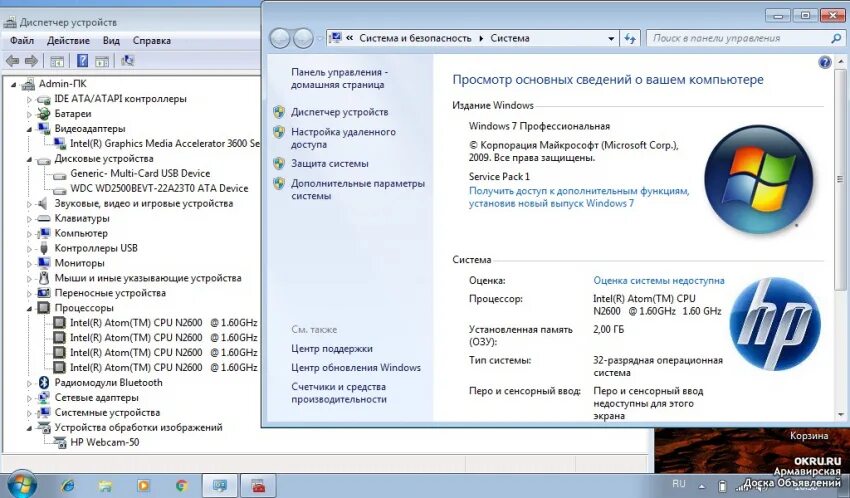Click the Mice and pointing devices icon
This screenshot has height=498, width=850.
pos(44,278)
